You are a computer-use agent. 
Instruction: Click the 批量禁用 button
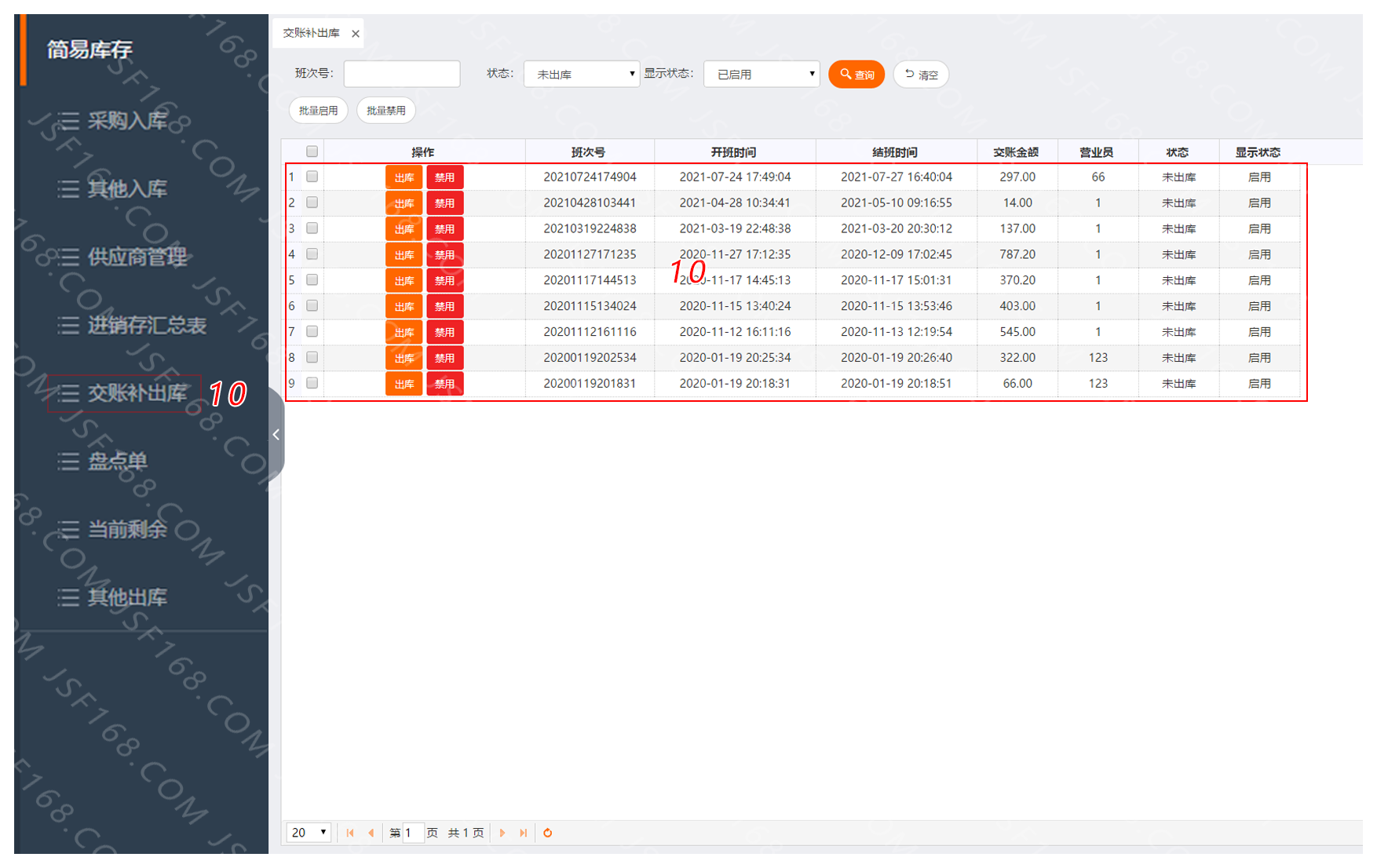click(x=386, y=111)
